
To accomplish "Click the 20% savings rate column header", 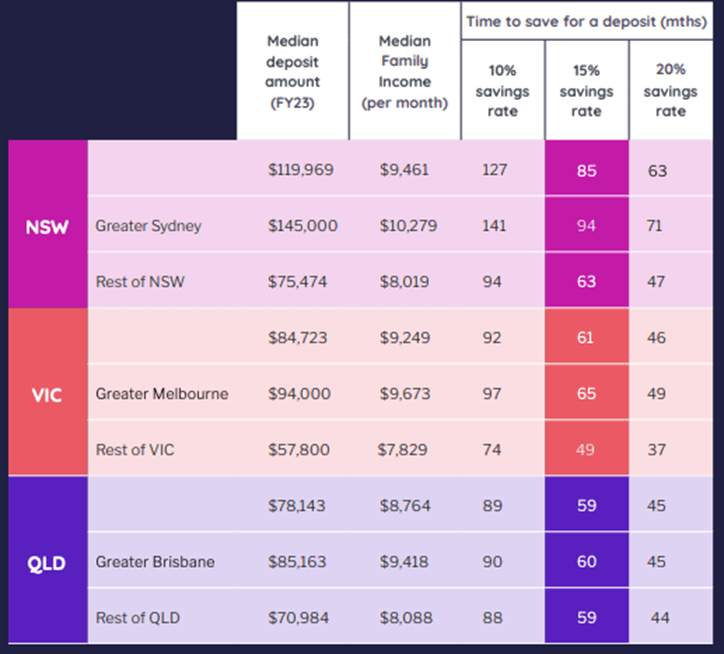I will click(671, 91).
